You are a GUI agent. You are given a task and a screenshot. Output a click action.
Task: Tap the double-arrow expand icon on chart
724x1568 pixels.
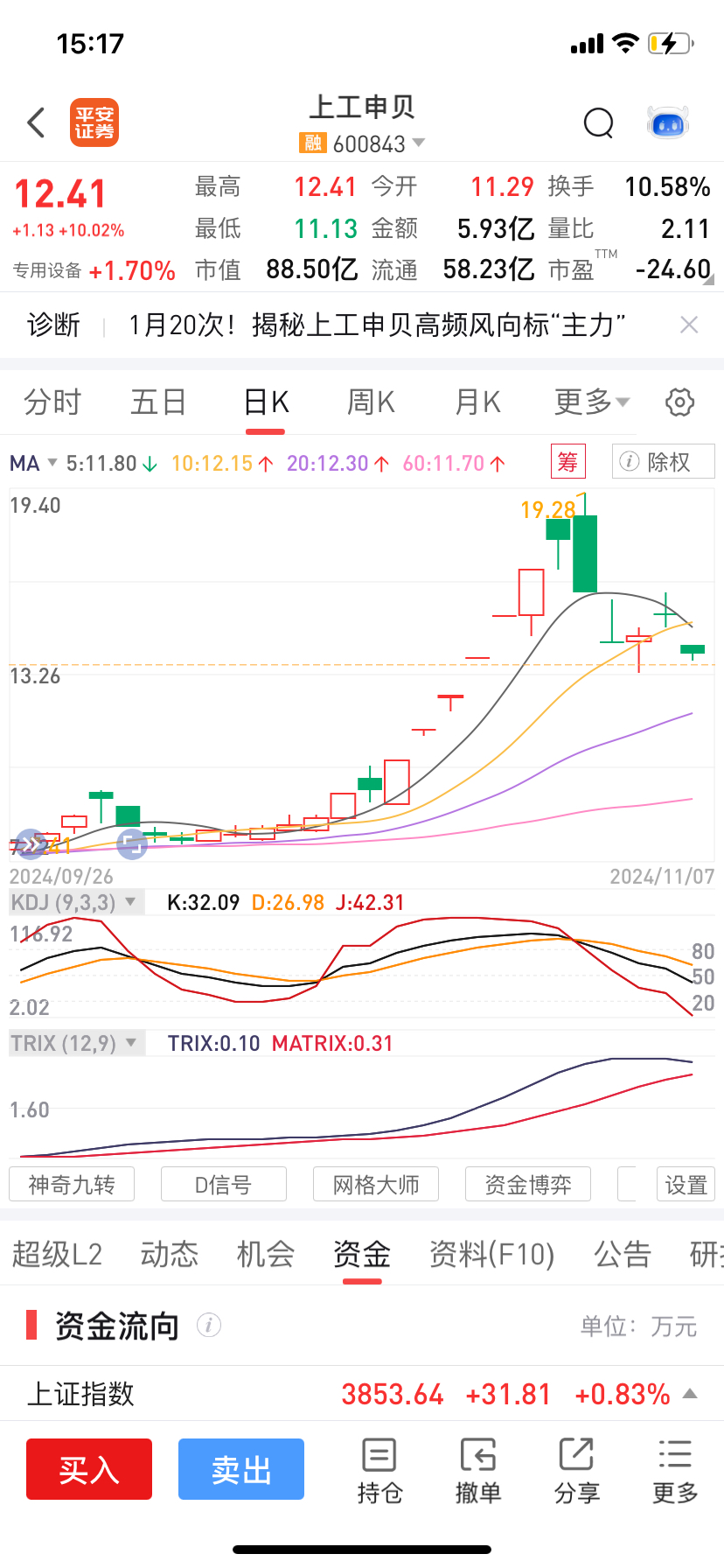pyautogui.click(x=31, y=844)
